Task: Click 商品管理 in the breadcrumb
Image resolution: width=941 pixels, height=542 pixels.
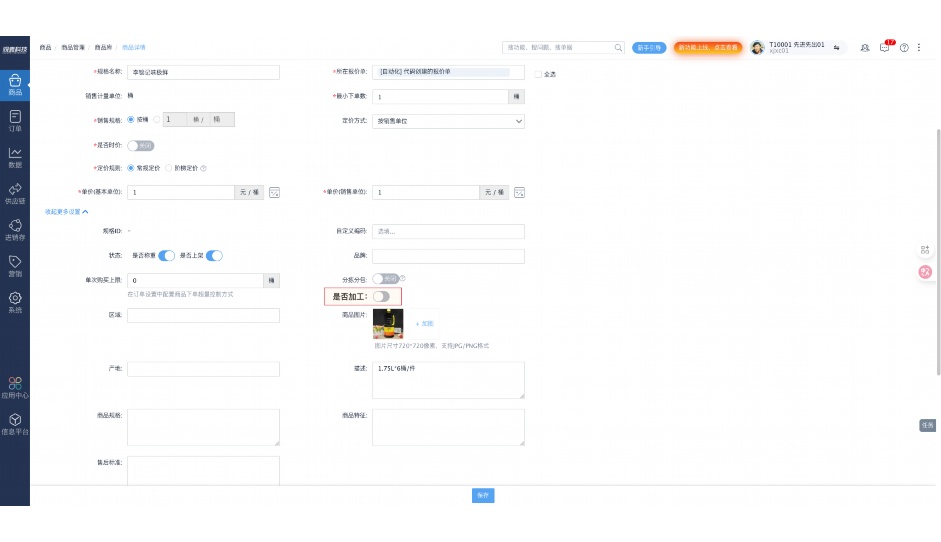Action: click(x=73, y=47)
